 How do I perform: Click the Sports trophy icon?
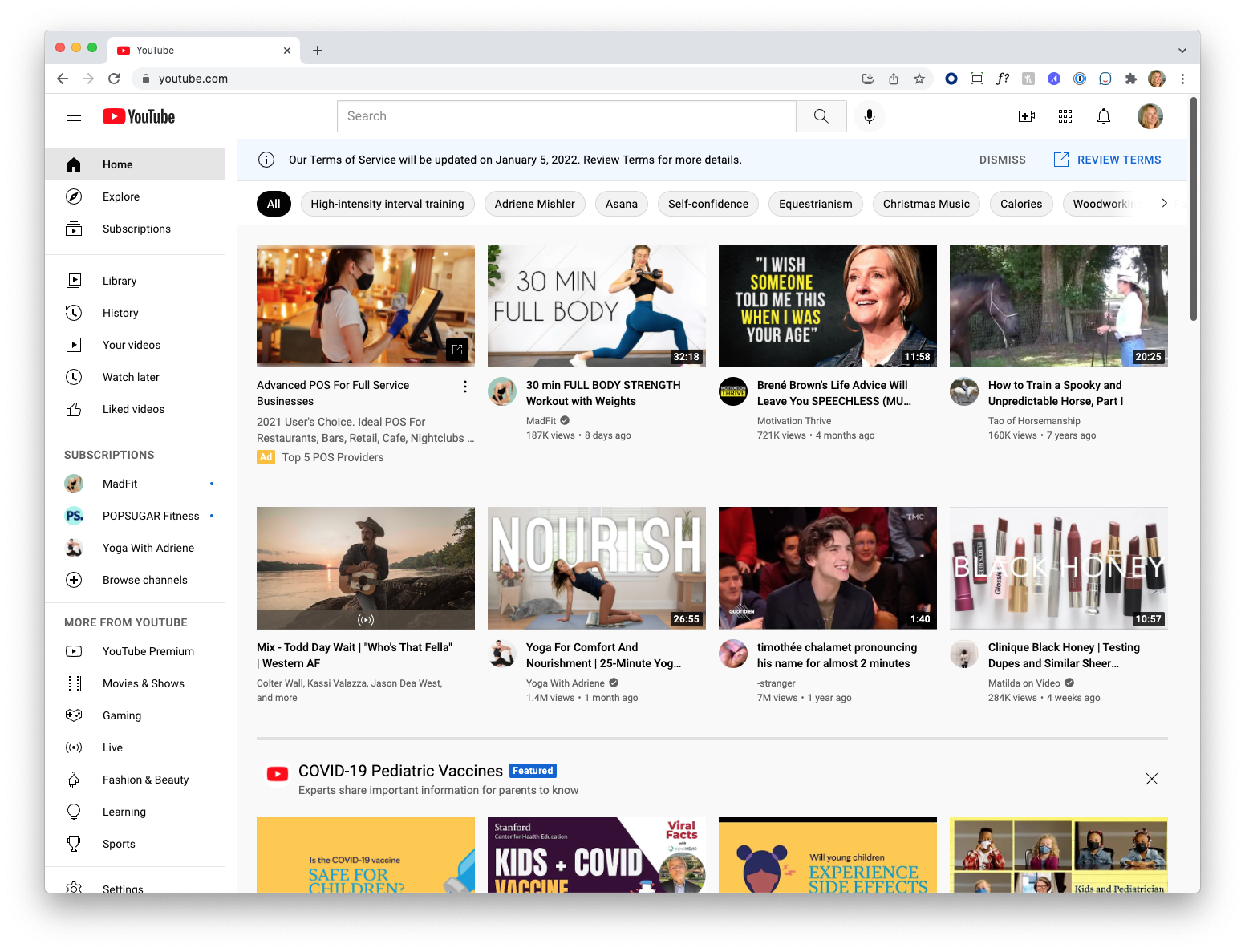(x=74, y=844)
